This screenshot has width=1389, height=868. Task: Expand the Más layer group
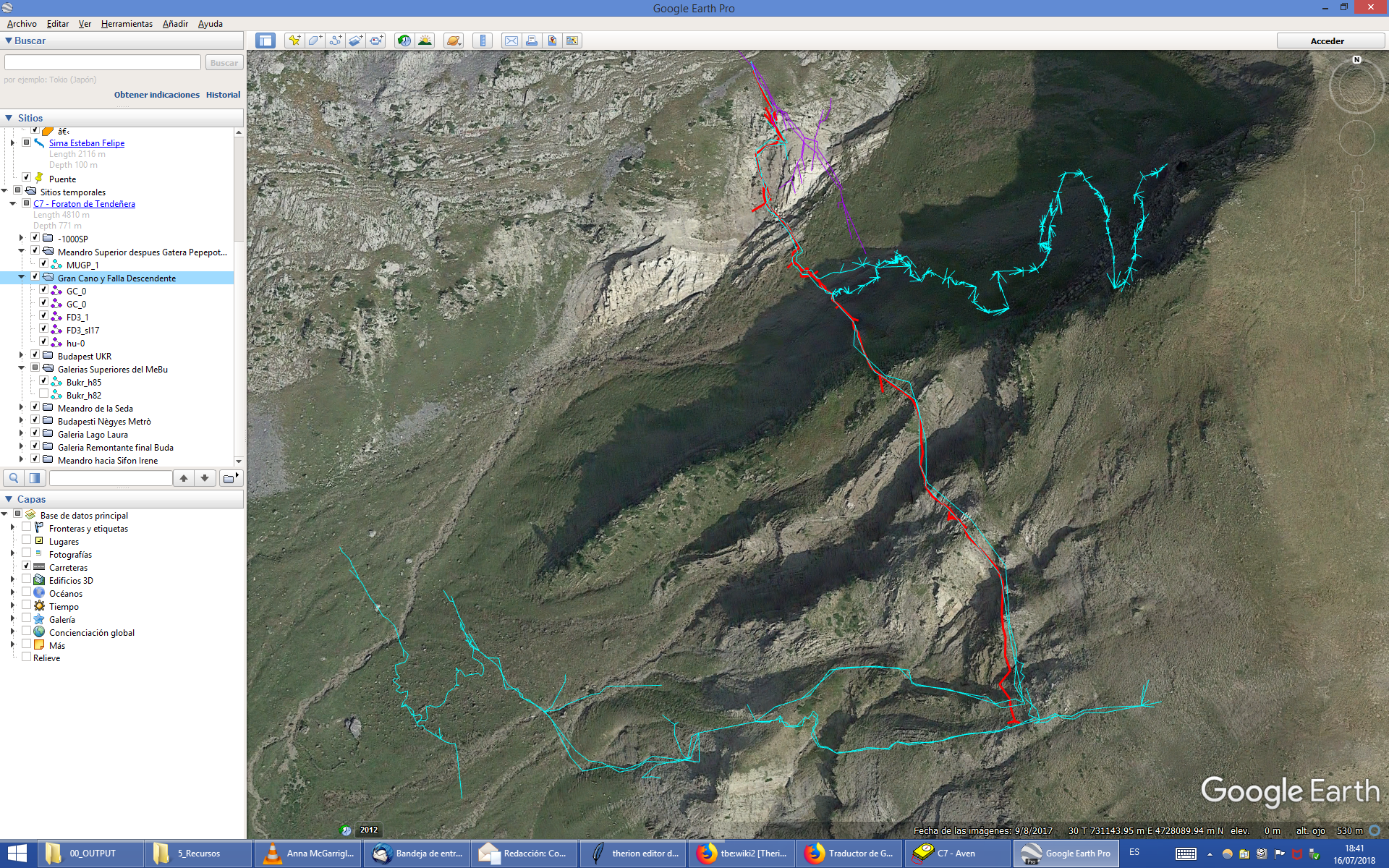tap(12, 644)
